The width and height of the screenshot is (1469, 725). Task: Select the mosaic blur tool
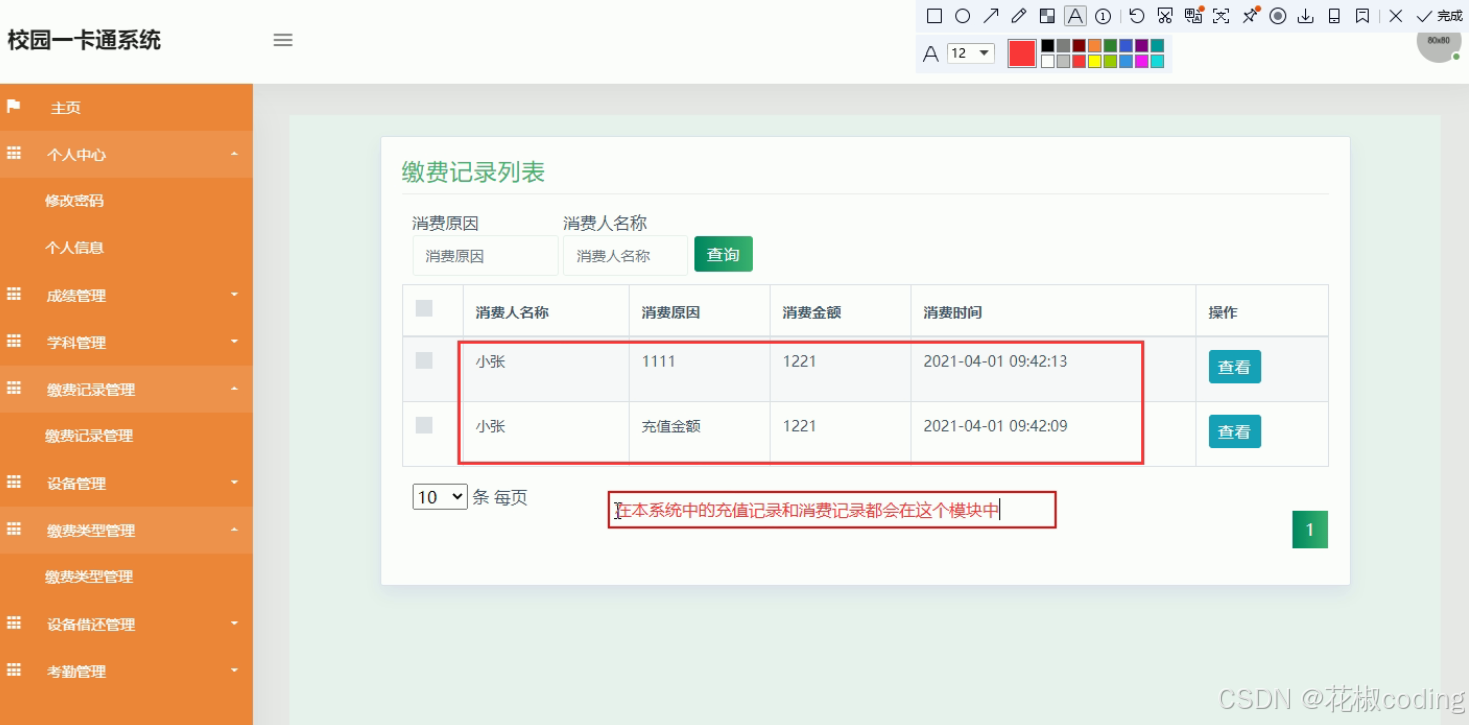(1047, 15)
